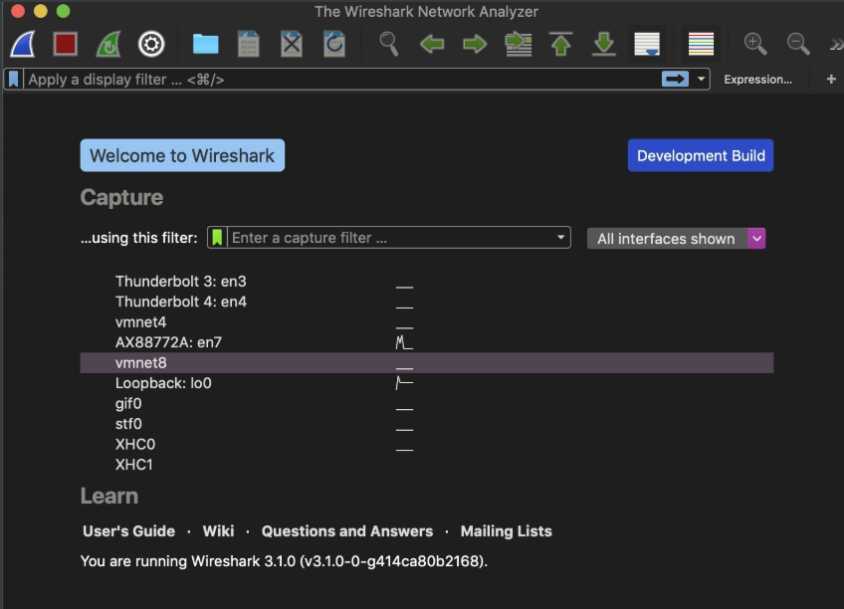Image resolution: width=844 pixels, height=609 pixels.
Task: Click the Capture section heading
Action: (122, 198)
